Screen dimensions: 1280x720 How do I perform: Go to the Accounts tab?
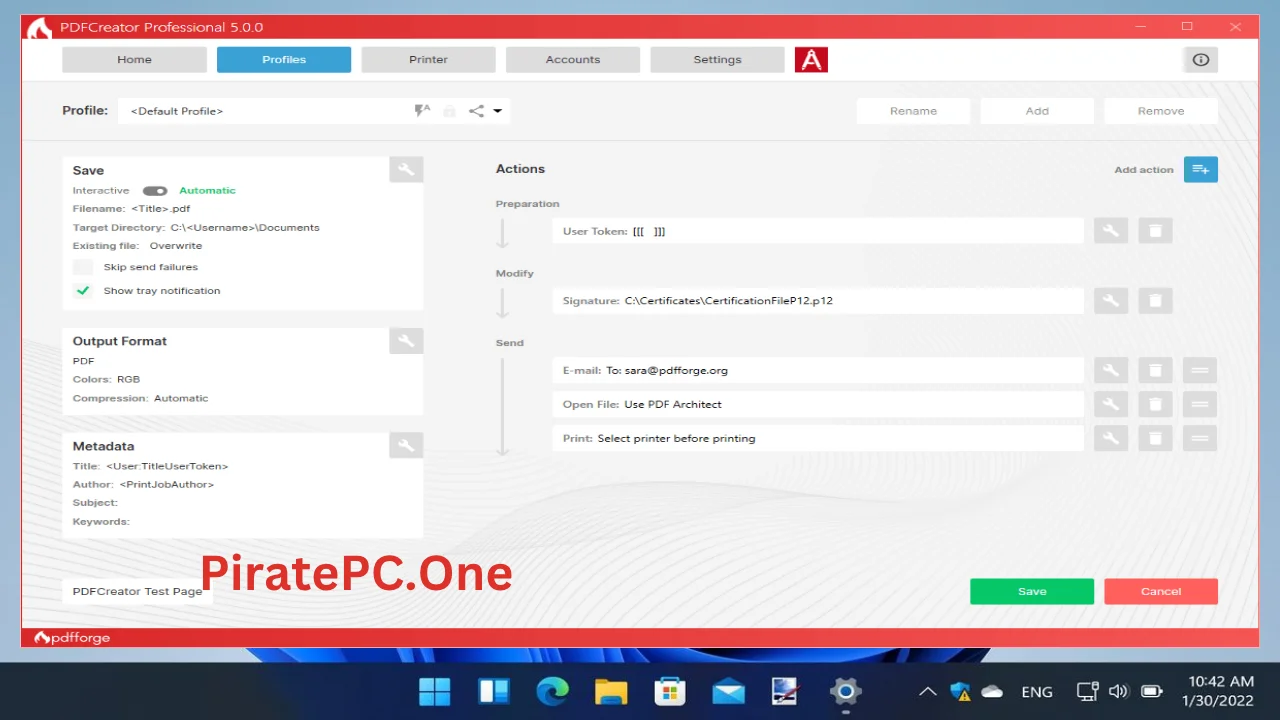pyautogui.click(x=573, y=60)
